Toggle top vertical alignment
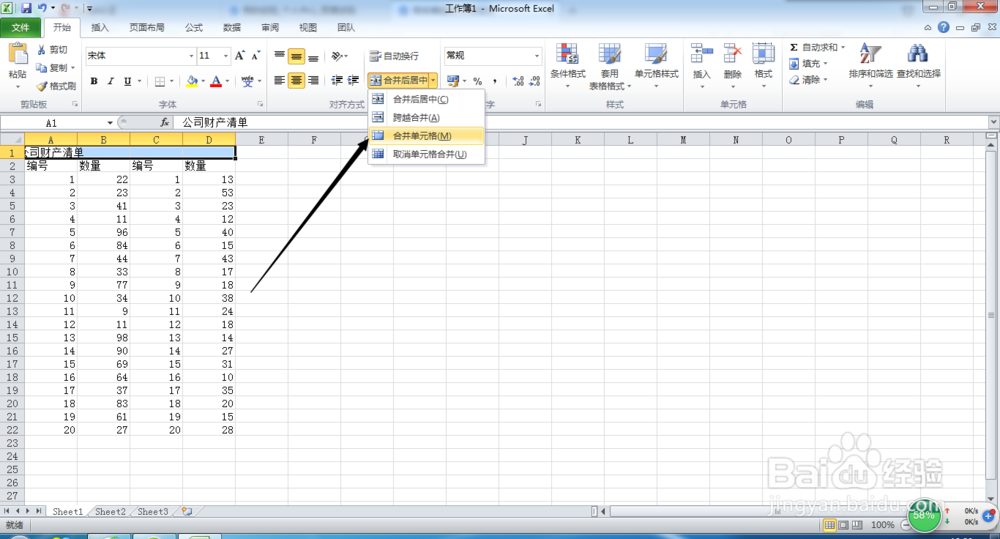 279,56
